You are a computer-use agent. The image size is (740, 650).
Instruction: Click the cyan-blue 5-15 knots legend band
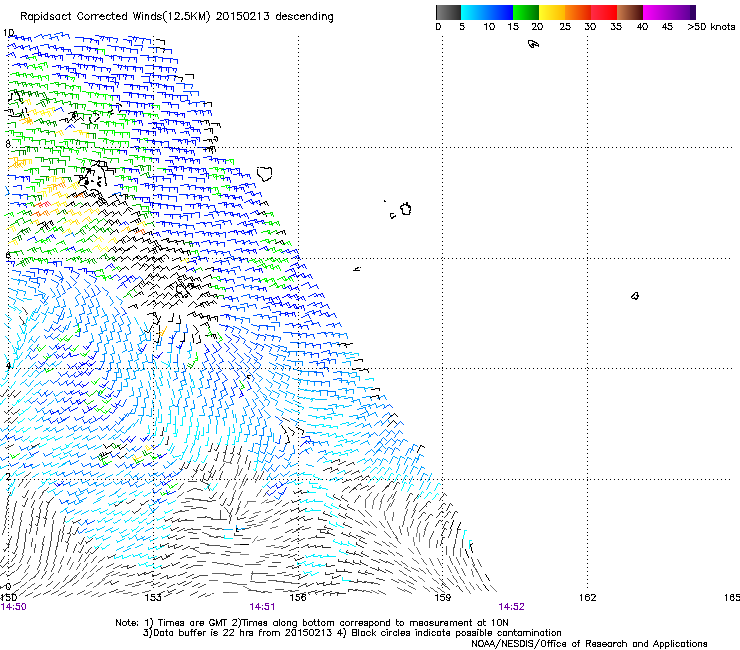coord(487,12)
